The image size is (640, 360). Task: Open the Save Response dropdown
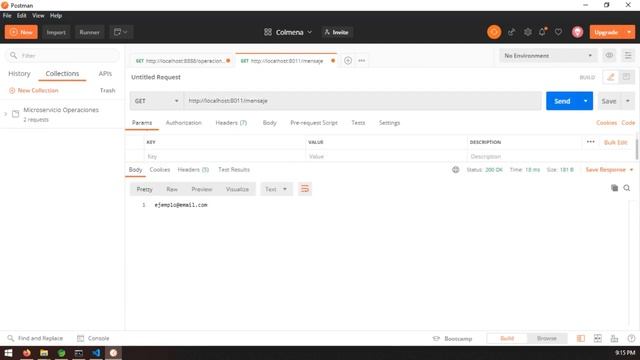pos(609,169)
